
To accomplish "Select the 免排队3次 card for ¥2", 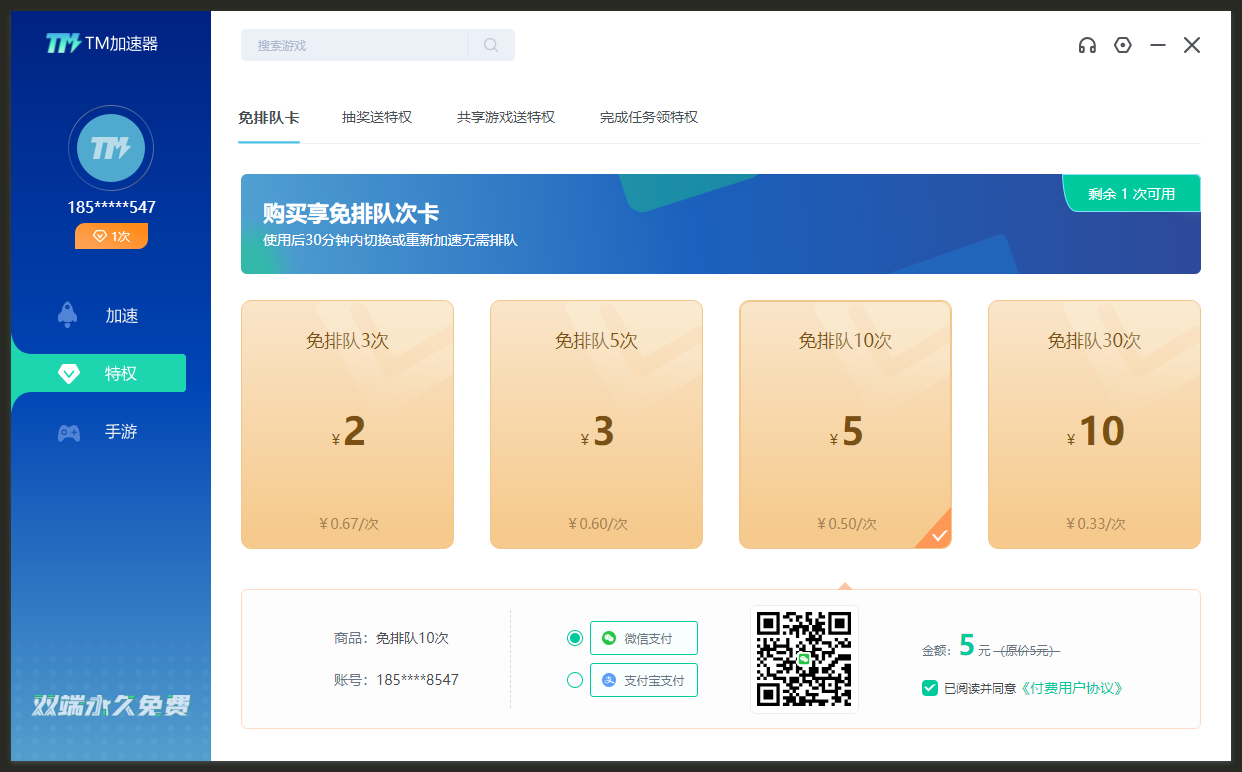I will tap(347, 424).
